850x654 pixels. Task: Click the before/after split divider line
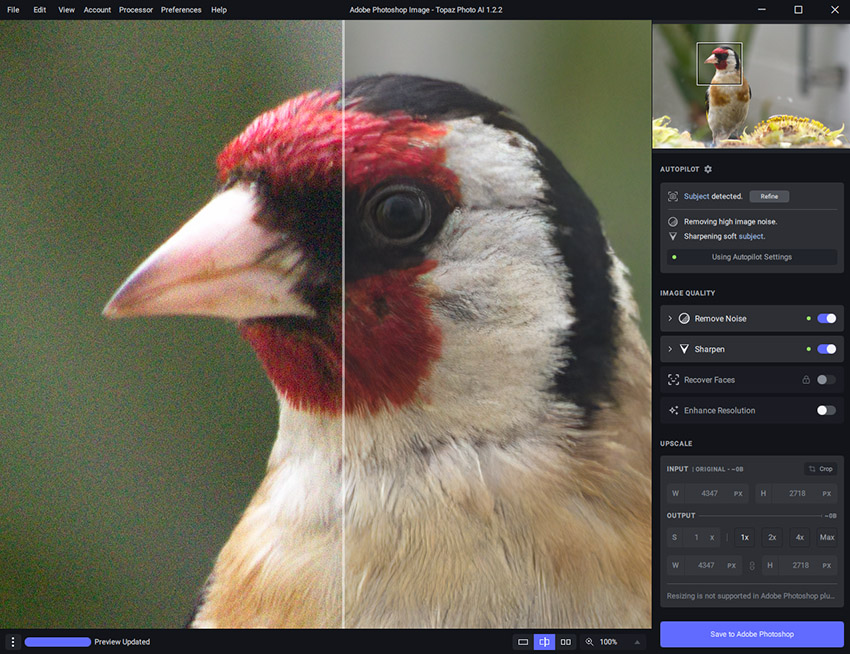(x=343, y=330)
